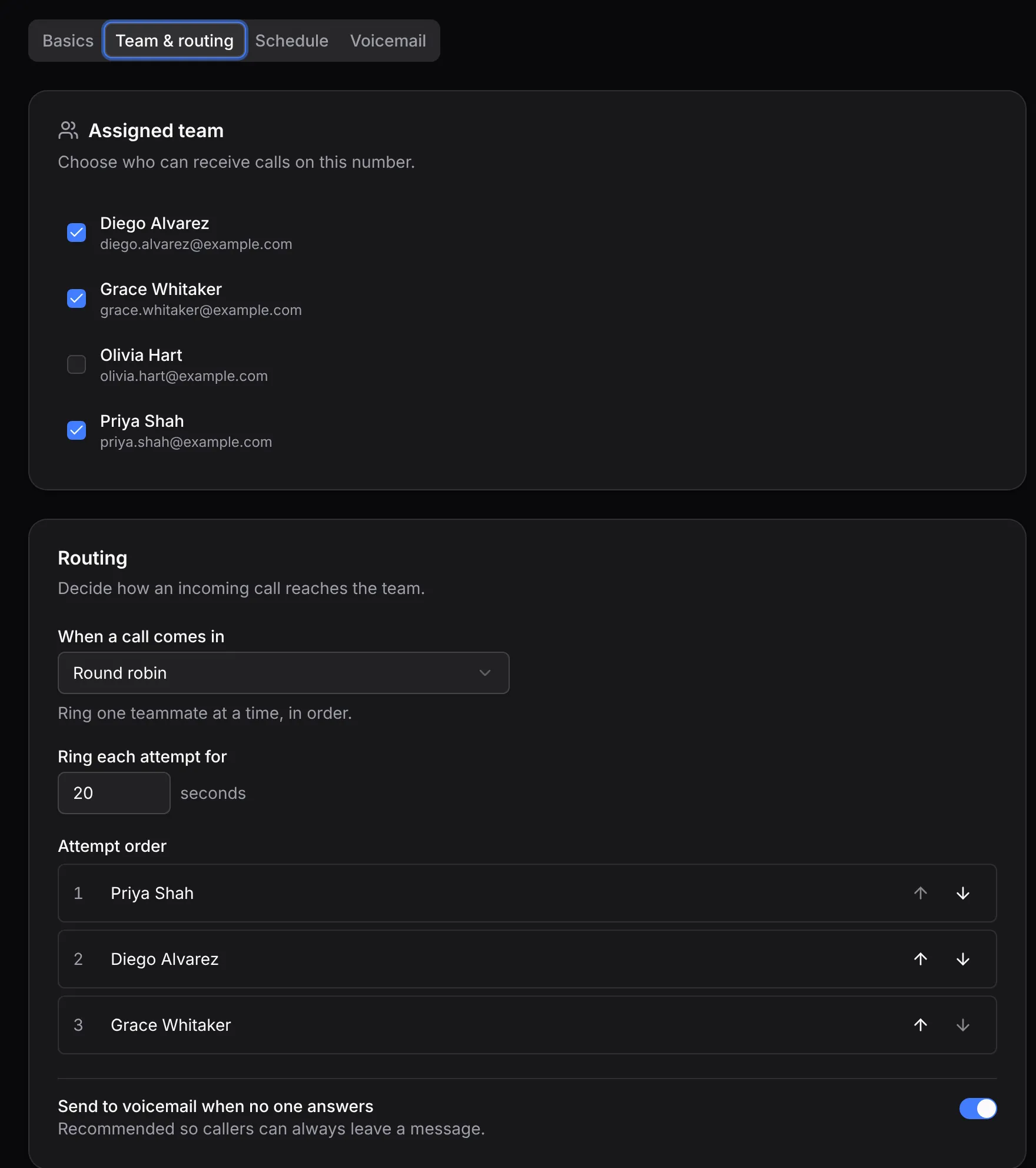The image size is (1036, 1168).
Task: Uncheck Grace Whitaker checkbox
Action: pos(77,298)
